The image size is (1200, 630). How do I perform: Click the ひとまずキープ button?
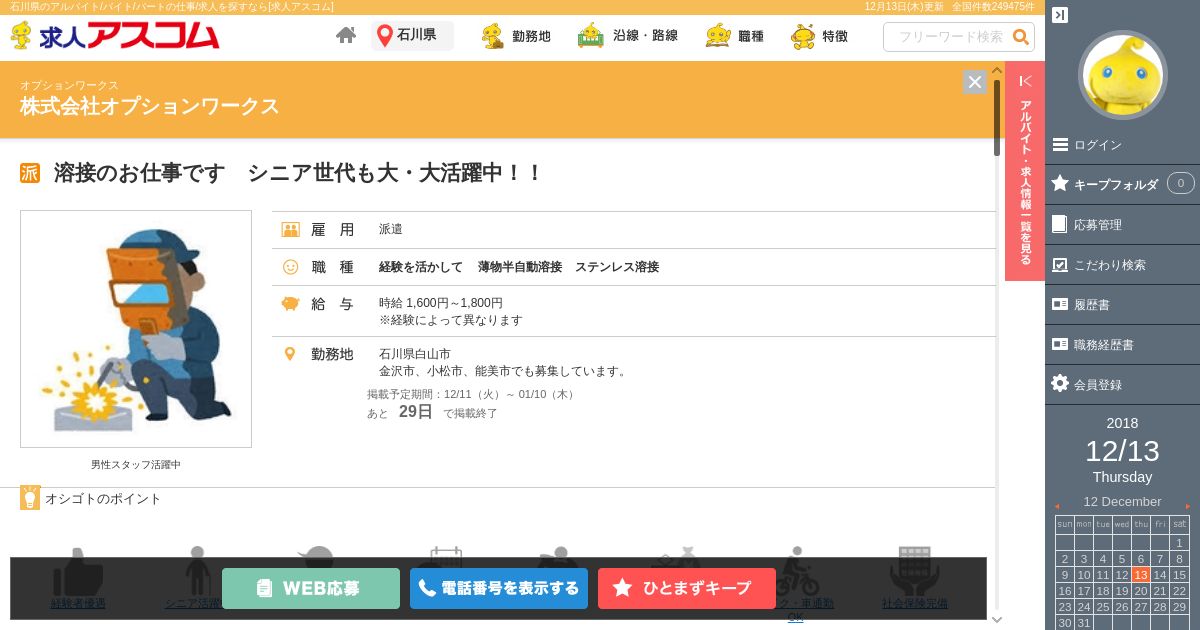click(687, 588)
